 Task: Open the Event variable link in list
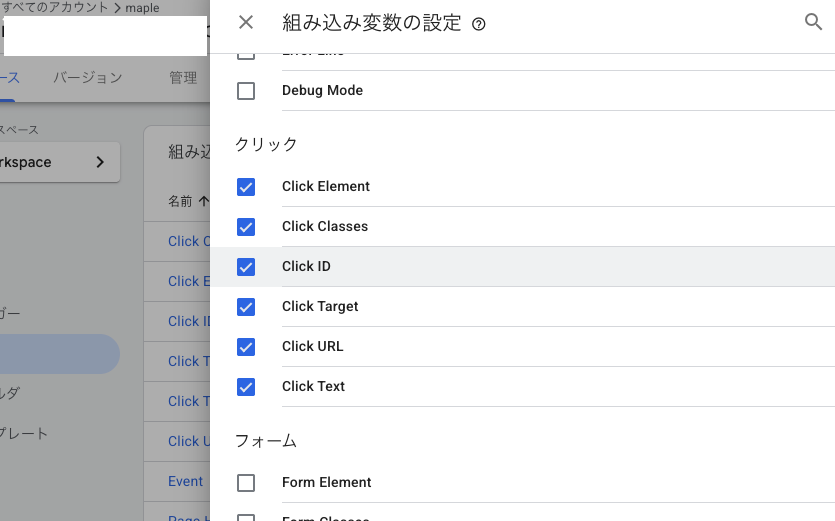[x=185, y=481]
